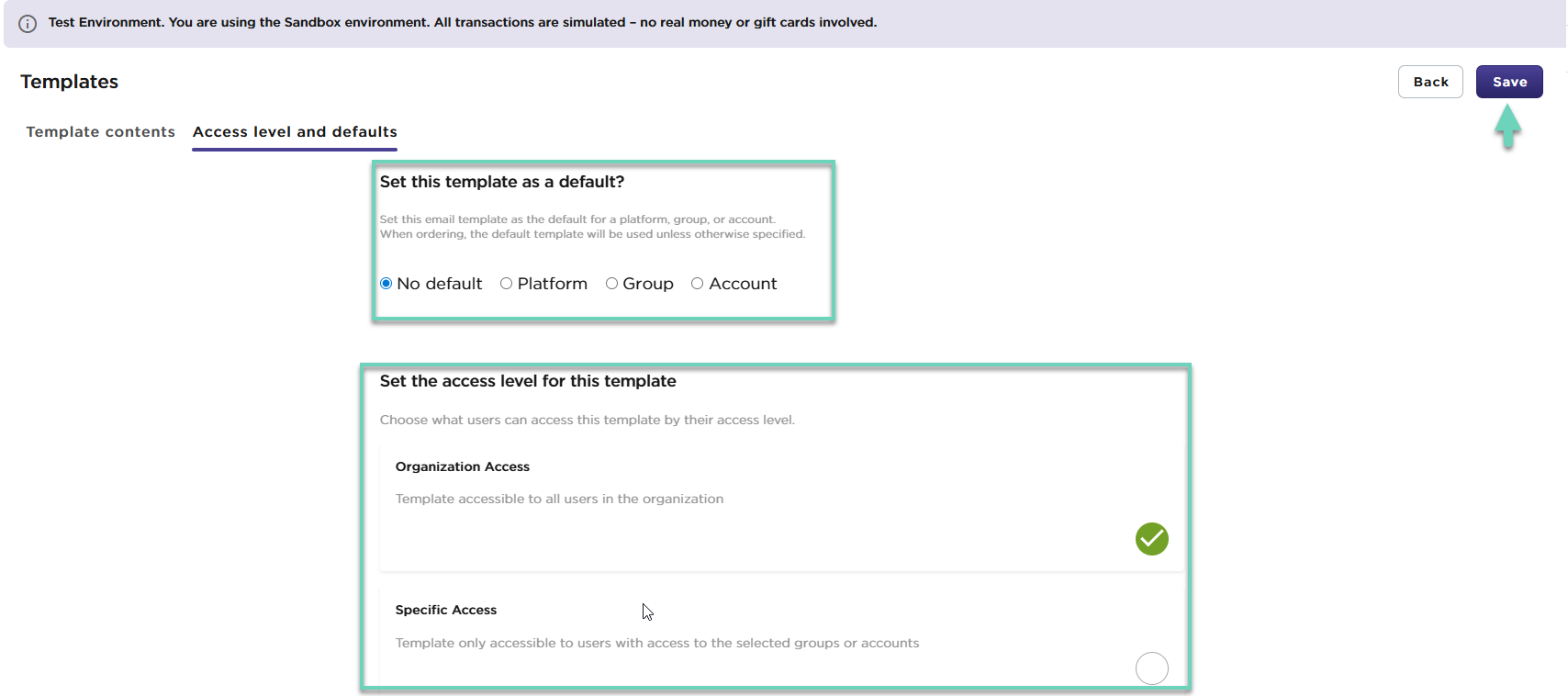Click 'Choose what users can access' helper text
This screenshot has height=696, width=1568.
pos(587,420)
